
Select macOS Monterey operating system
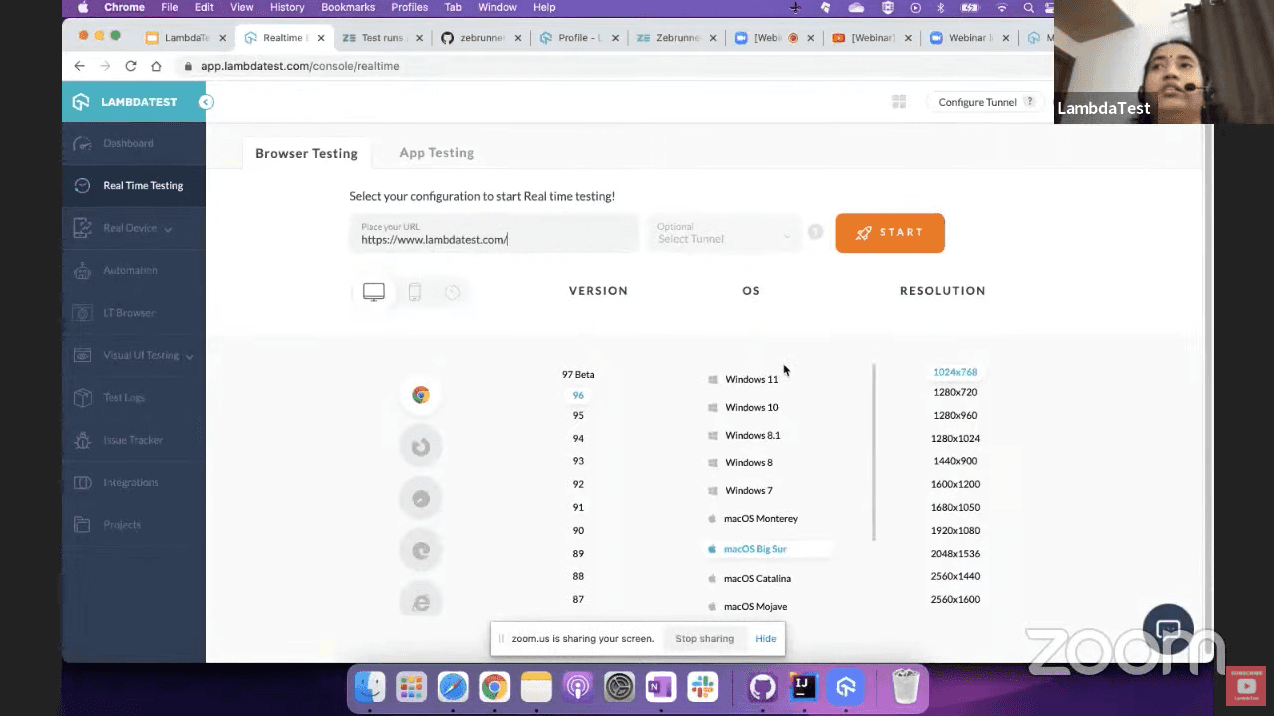click(x=760, y=518)
